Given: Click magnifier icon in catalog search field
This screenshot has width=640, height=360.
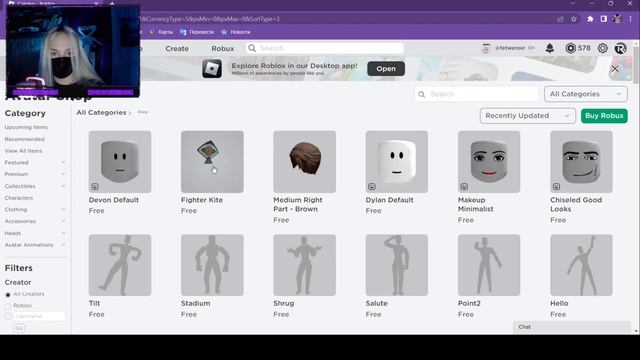Looking at the screenshot, I should (422, 94).
